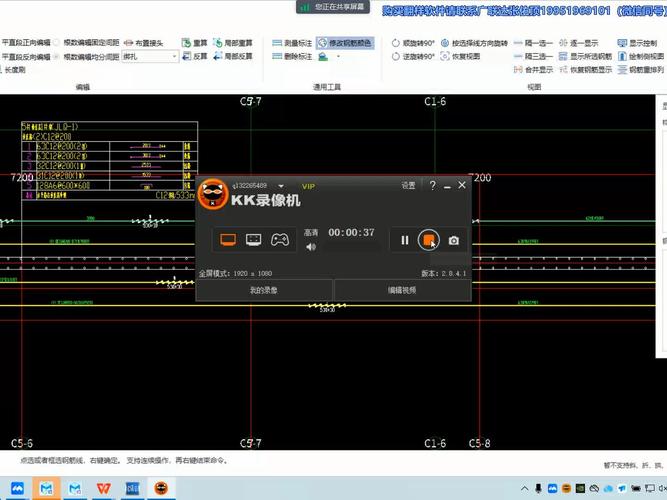
Task: Stop recording in KK录像机
Action: [x=428, y=240]
